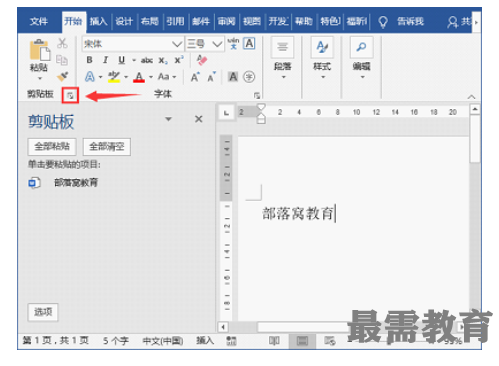Click the Tell Me lightbulb icon
This screenshot has height=366, width=499.
pos(383,22)
